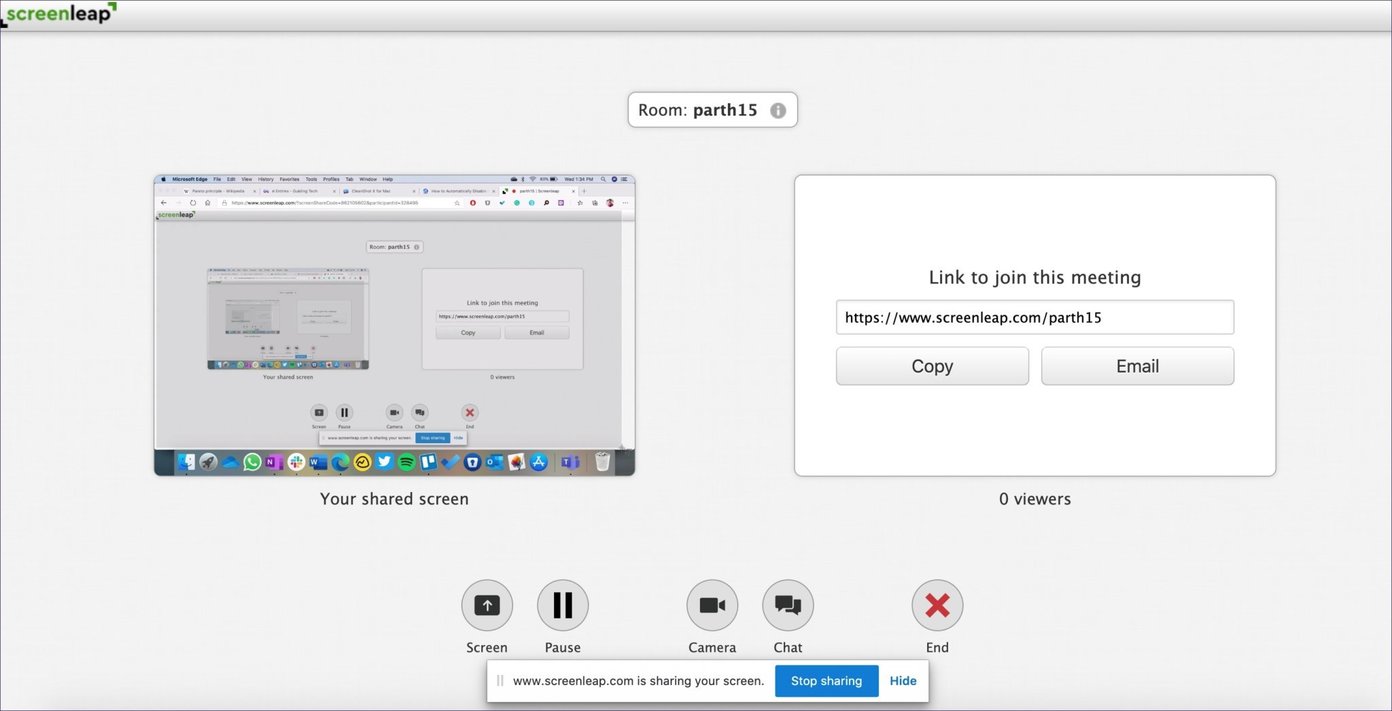
Task: Click the Link to join this meeting heading
Action: [x=1035, y=277]
